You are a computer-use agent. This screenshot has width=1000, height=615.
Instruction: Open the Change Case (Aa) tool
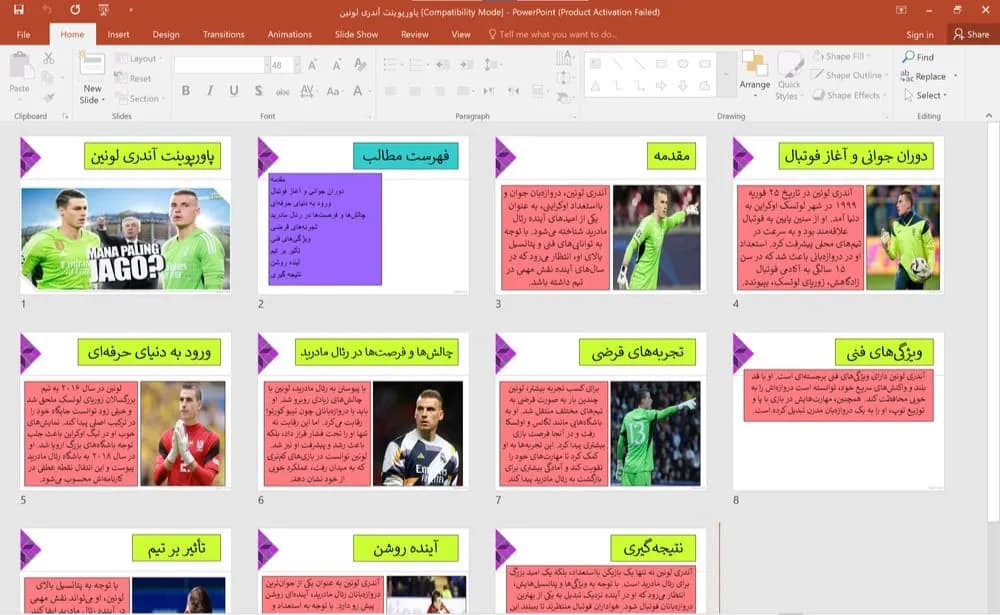(x=333, y=91)
